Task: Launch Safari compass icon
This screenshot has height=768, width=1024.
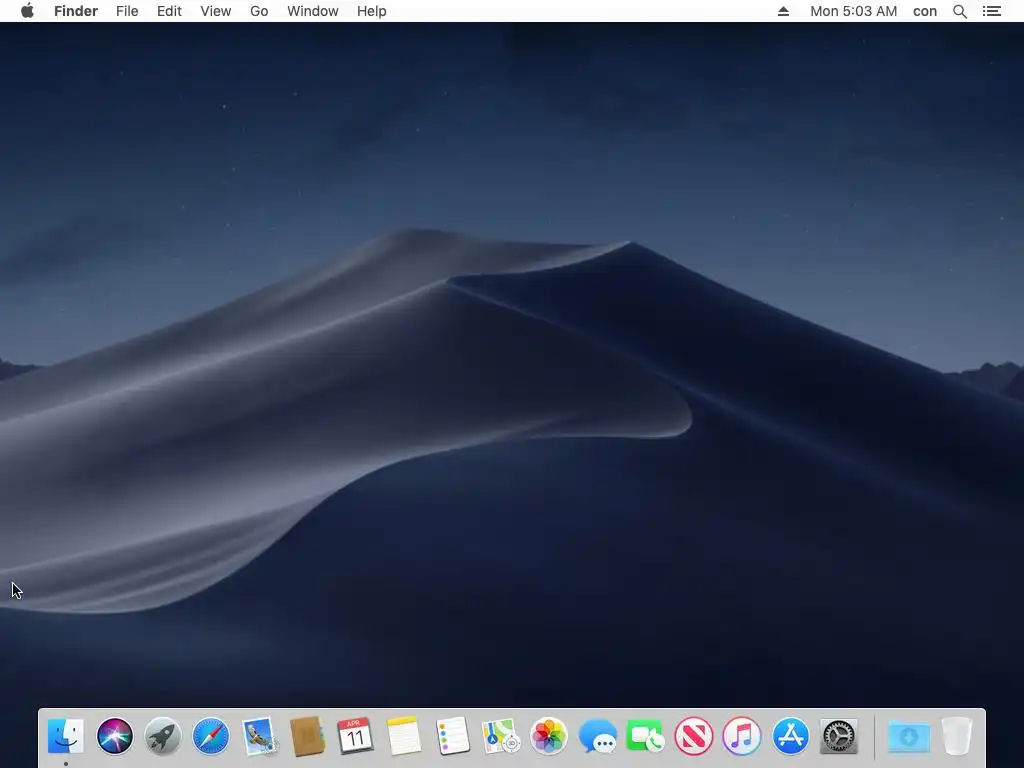Action: point(211,736)
